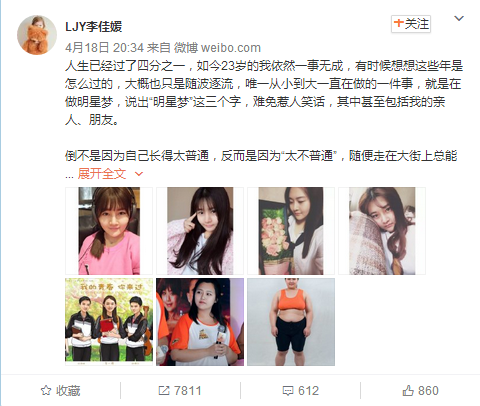Open the teddy bear profile avatar
Screen dimensions: 480x406
(37, 35)
